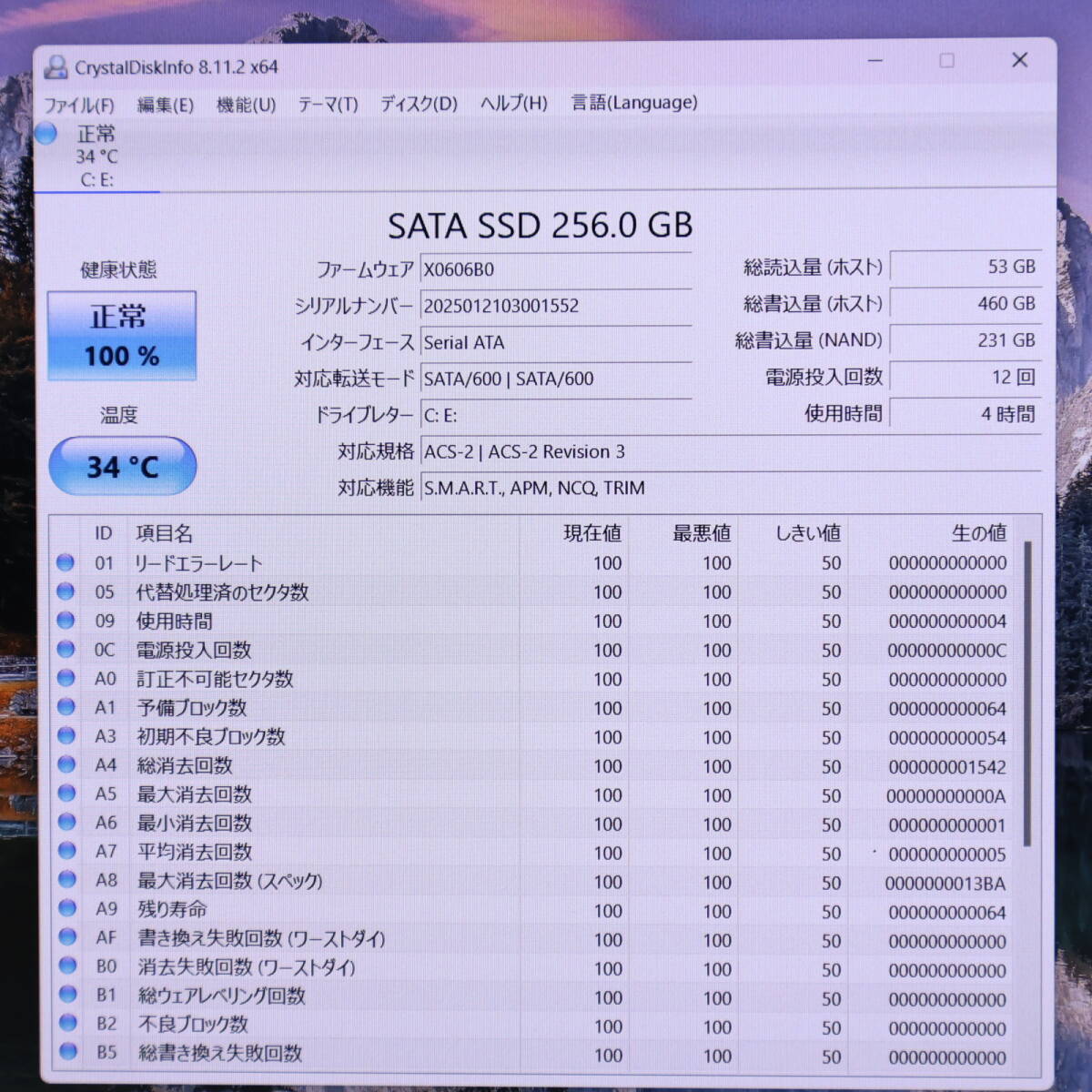Select the 残り寿命 attribute name
Viewport: 1092px width, 1092px height.
[172, 909]
